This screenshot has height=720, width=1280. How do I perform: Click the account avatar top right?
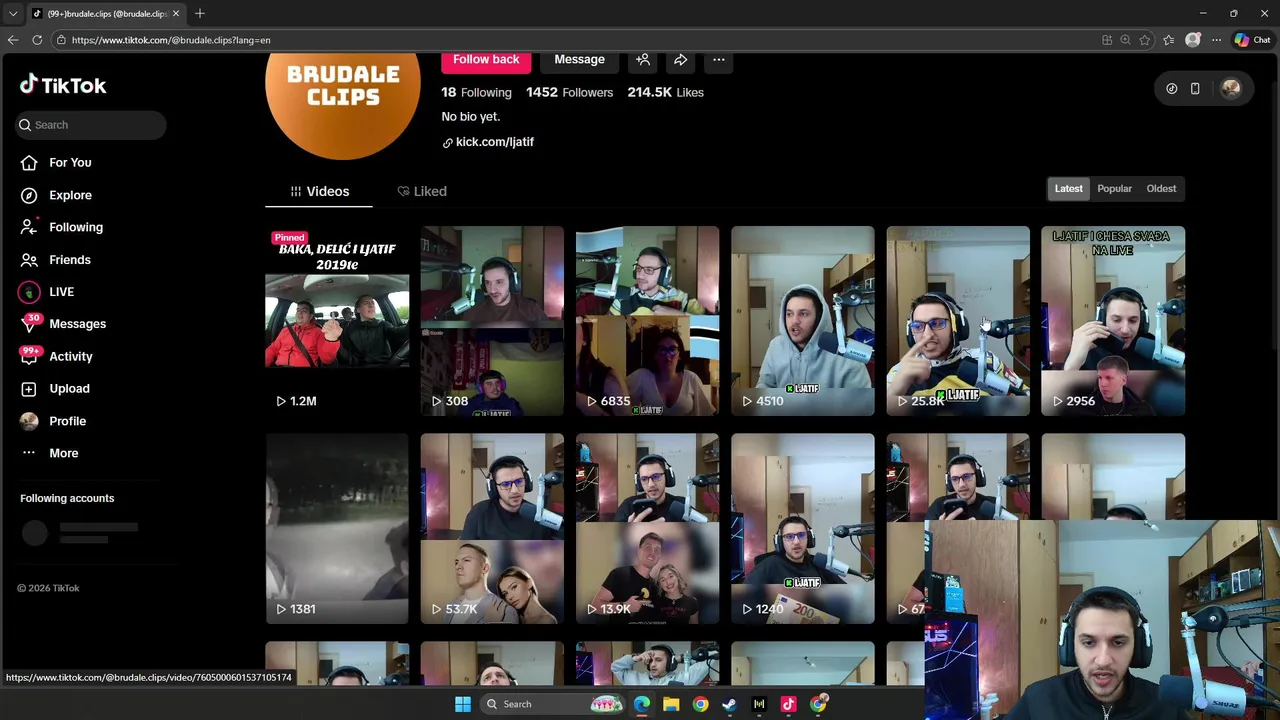1231,88
